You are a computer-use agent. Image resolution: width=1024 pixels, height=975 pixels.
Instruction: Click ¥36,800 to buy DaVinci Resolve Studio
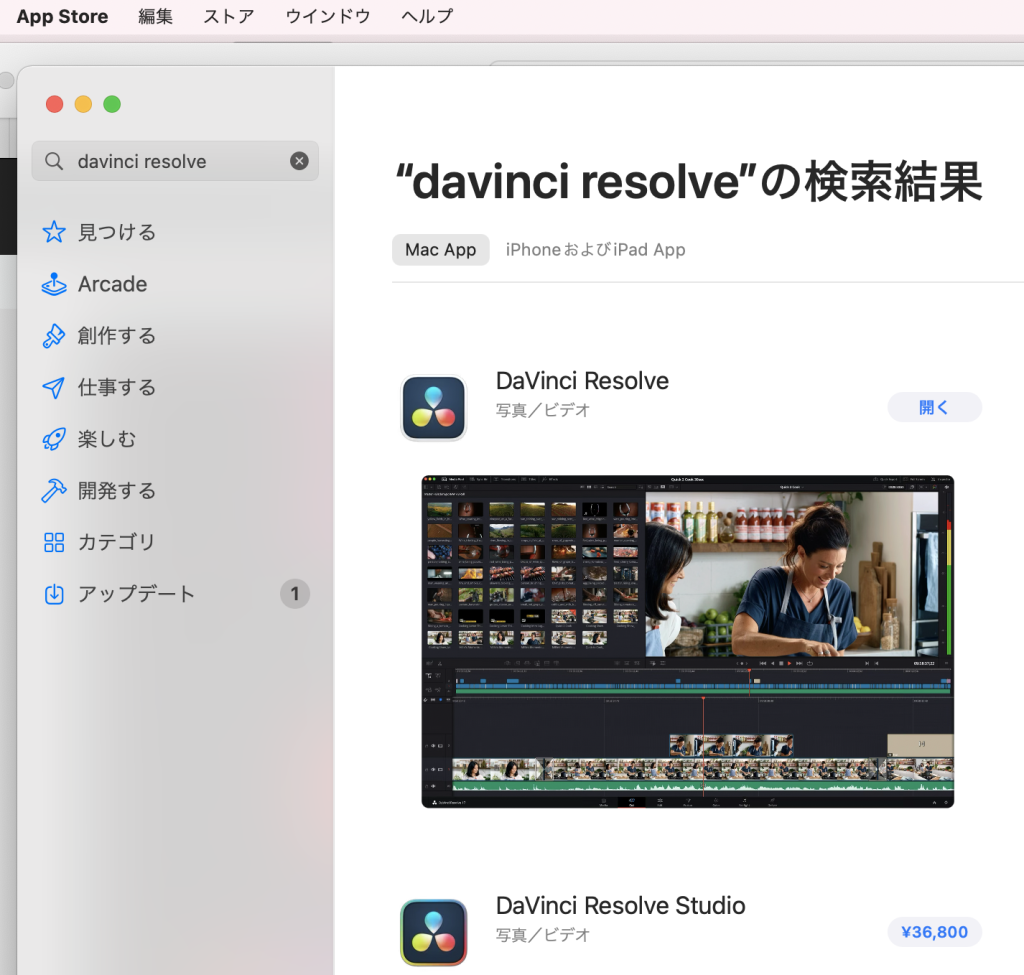[x=934, y=932]
